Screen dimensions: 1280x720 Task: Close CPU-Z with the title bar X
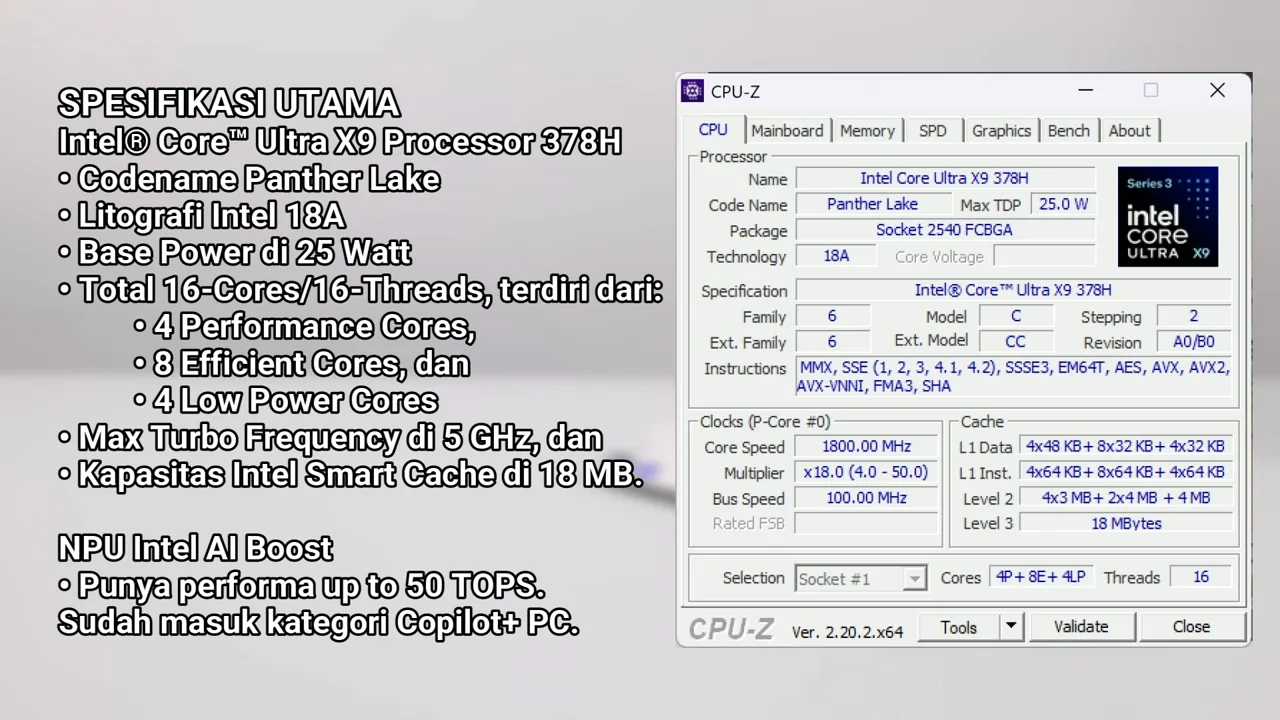click(x=1217, y=91)
